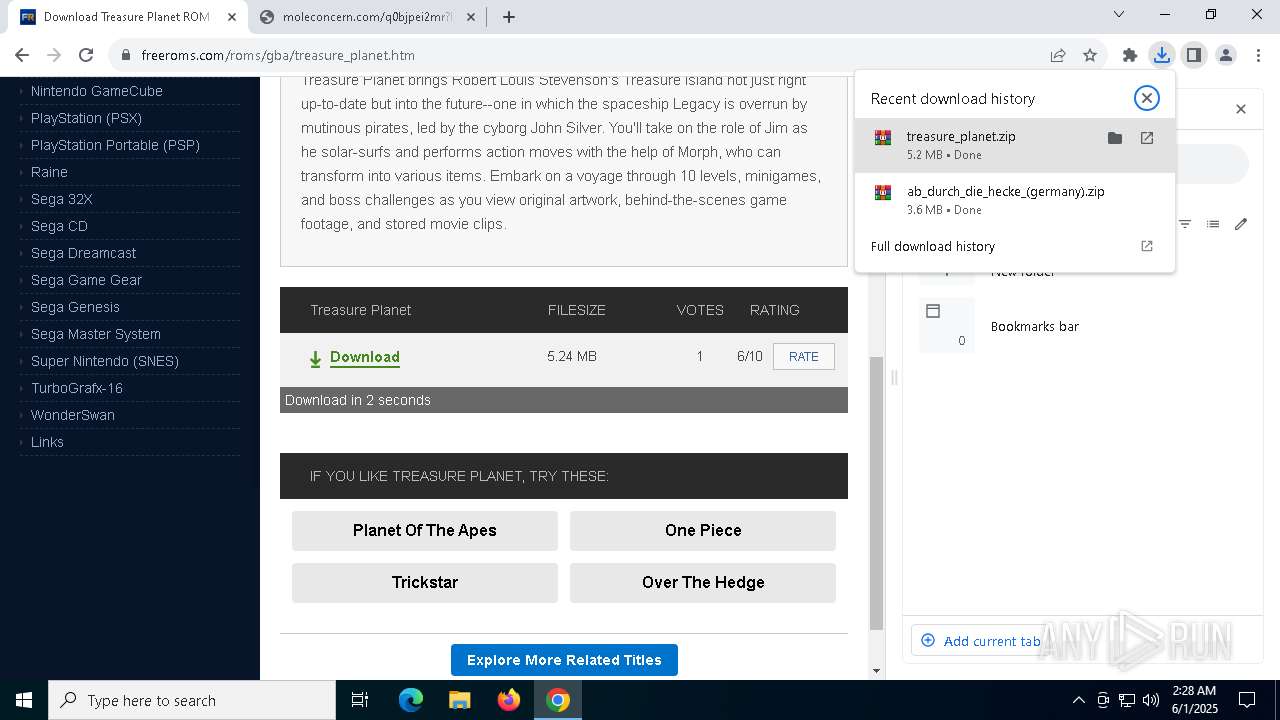Click the scrollbar down arrow
This screenshot has height=720, width=1280.
coord(876,671)
